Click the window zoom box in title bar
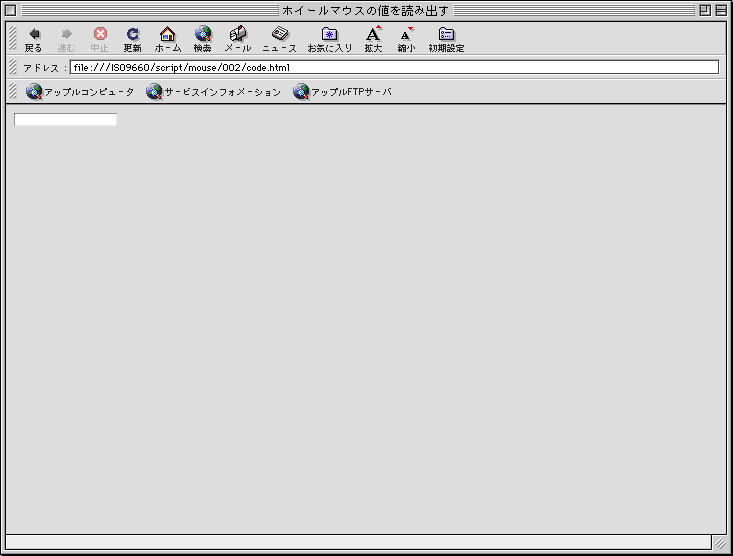 pos(705,10)
